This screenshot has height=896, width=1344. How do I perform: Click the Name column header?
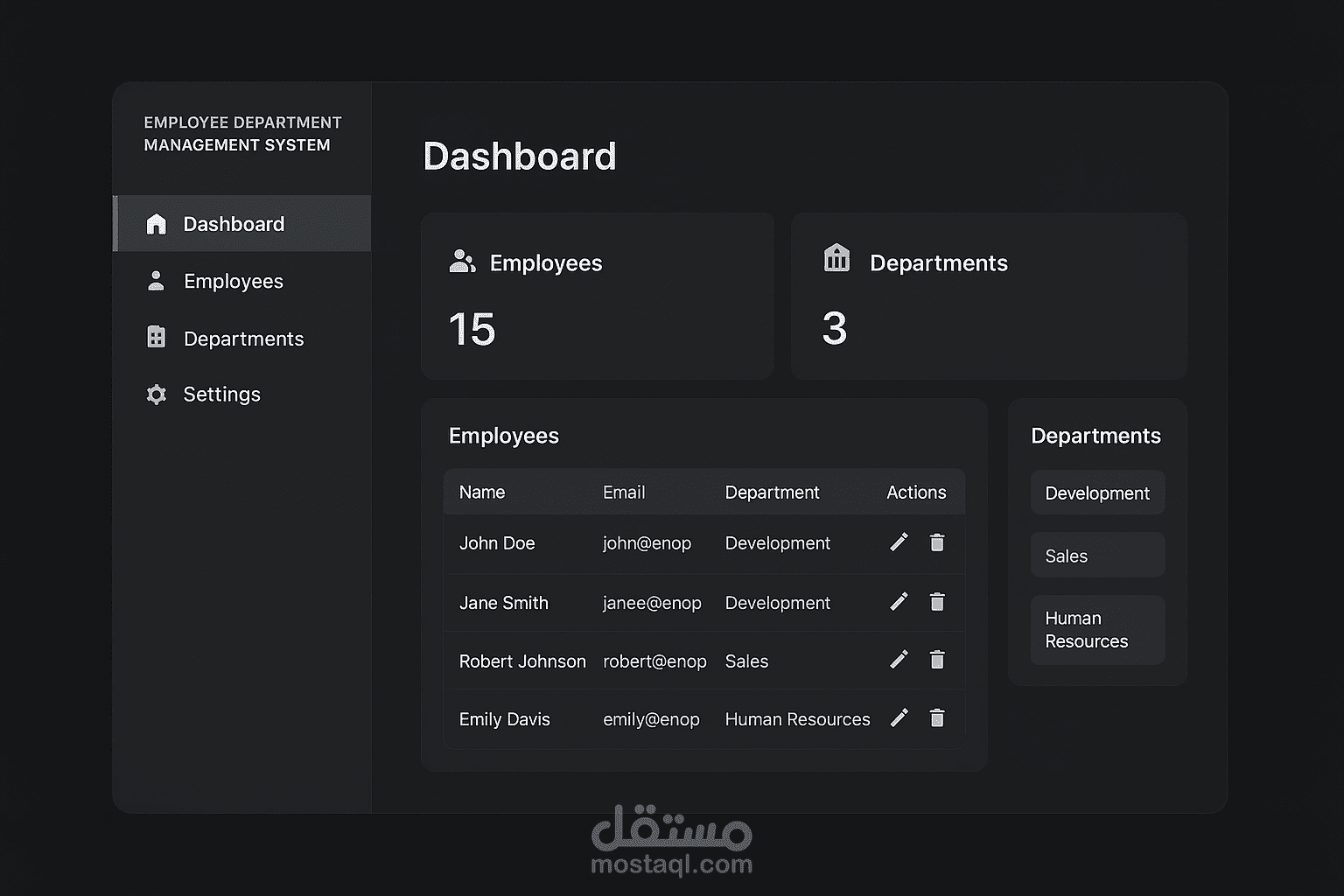click(x=482, y=492)
